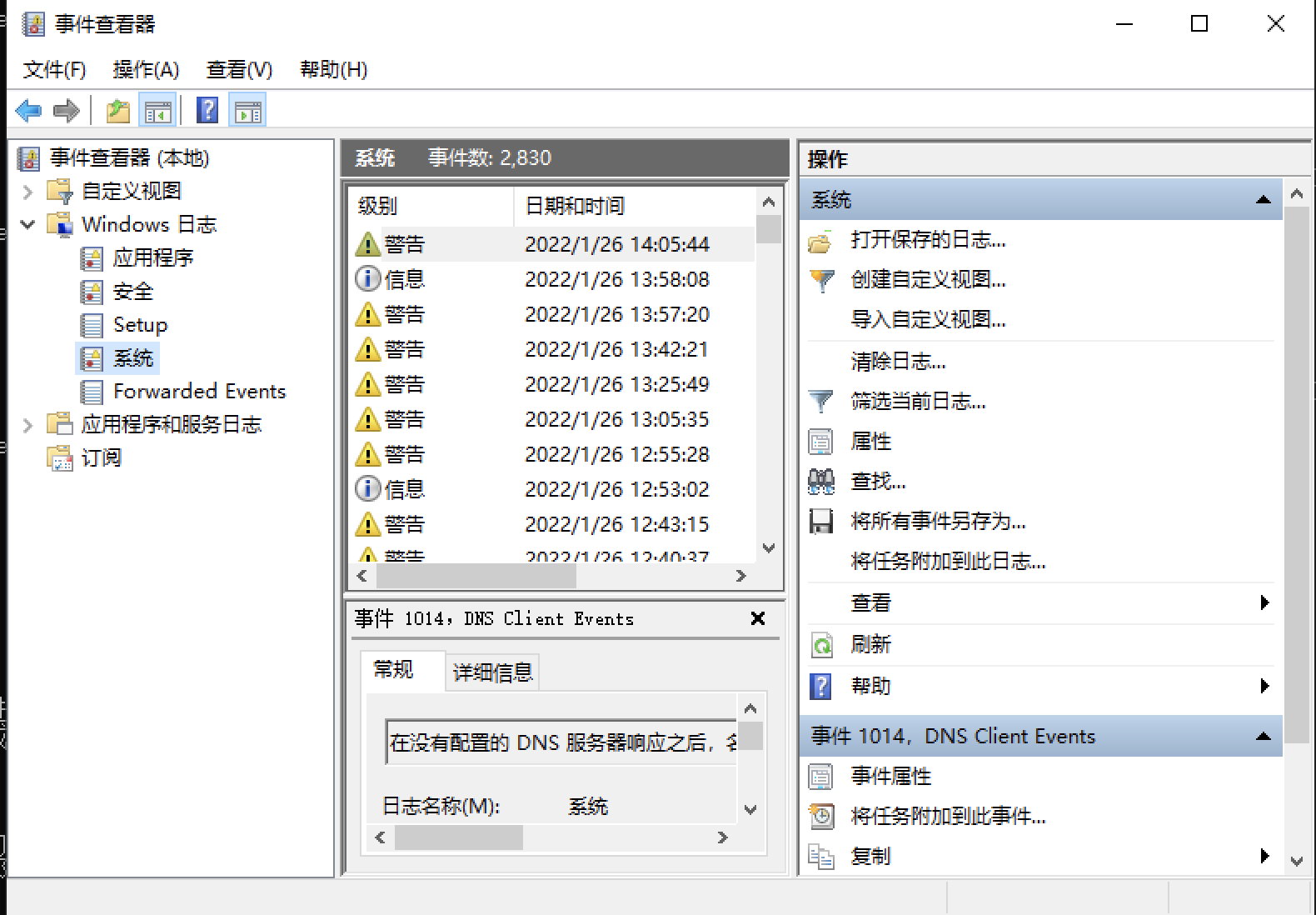Open the 操作(A) menu
This screenshot has width=1316, height=915.
click(x=146, y=69)
